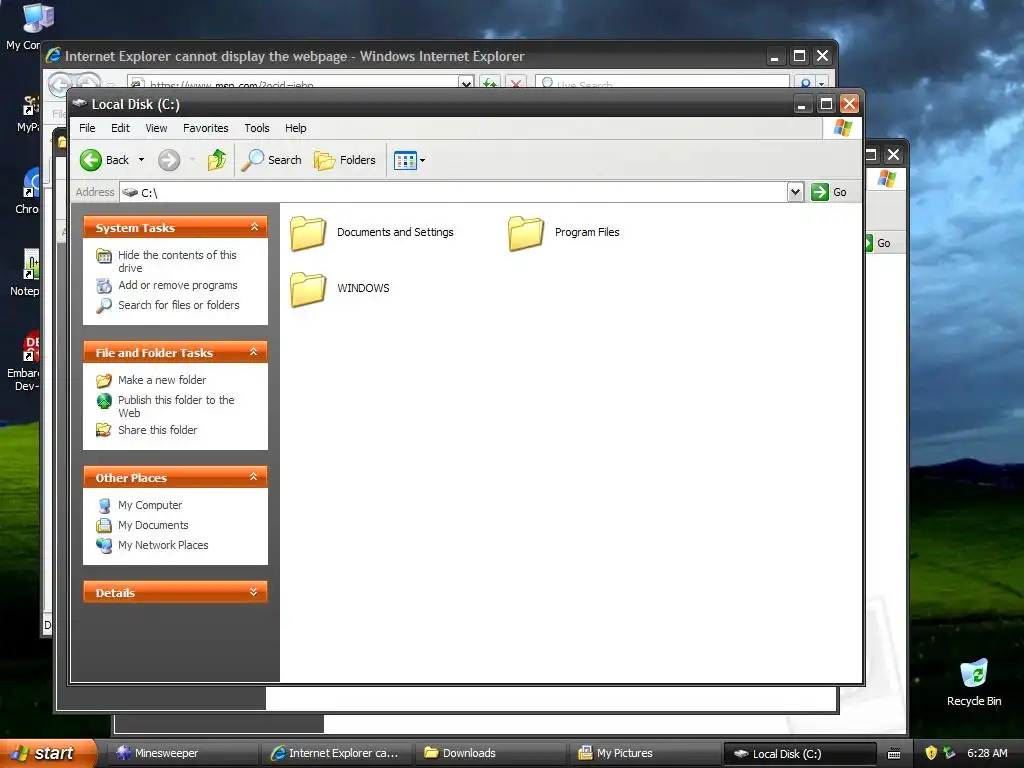This screenshot has height=768, width=1024.
Task: Click the Start button
Action: (x=47, y=753)
